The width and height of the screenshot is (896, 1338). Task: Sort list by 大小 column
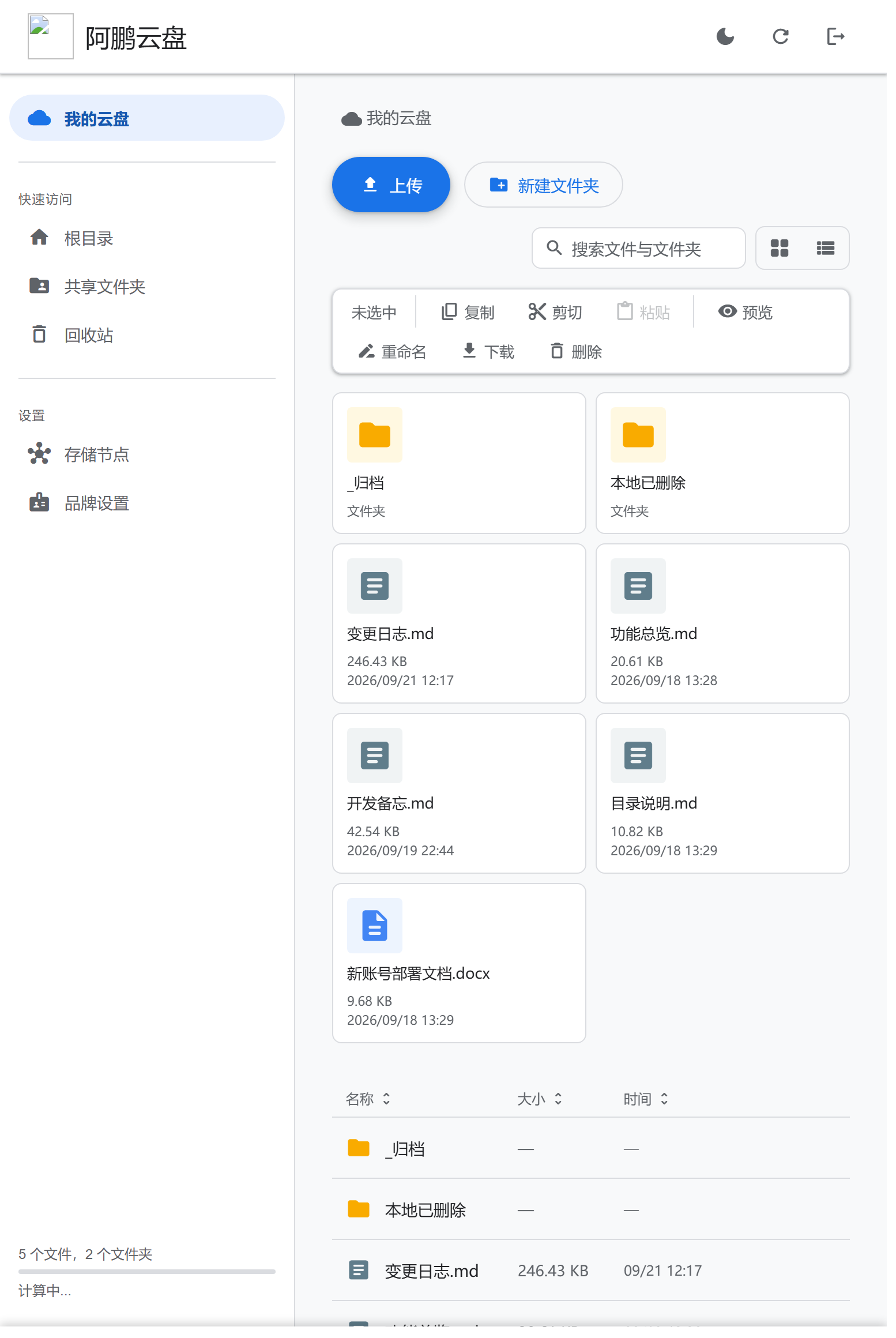[540, 1099]
